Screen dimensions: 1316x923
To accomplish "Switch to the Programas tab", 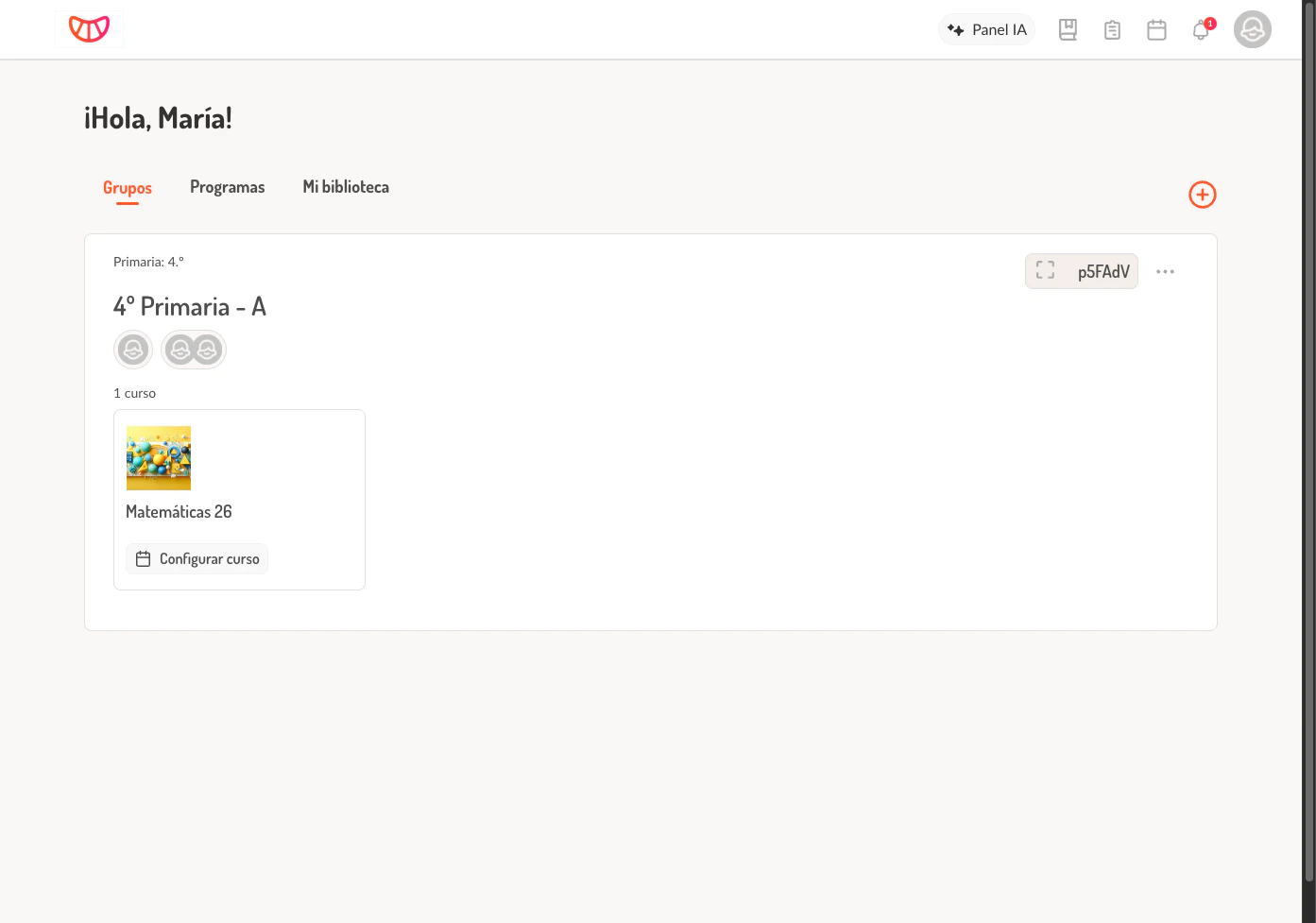I will tap(227, 186).
